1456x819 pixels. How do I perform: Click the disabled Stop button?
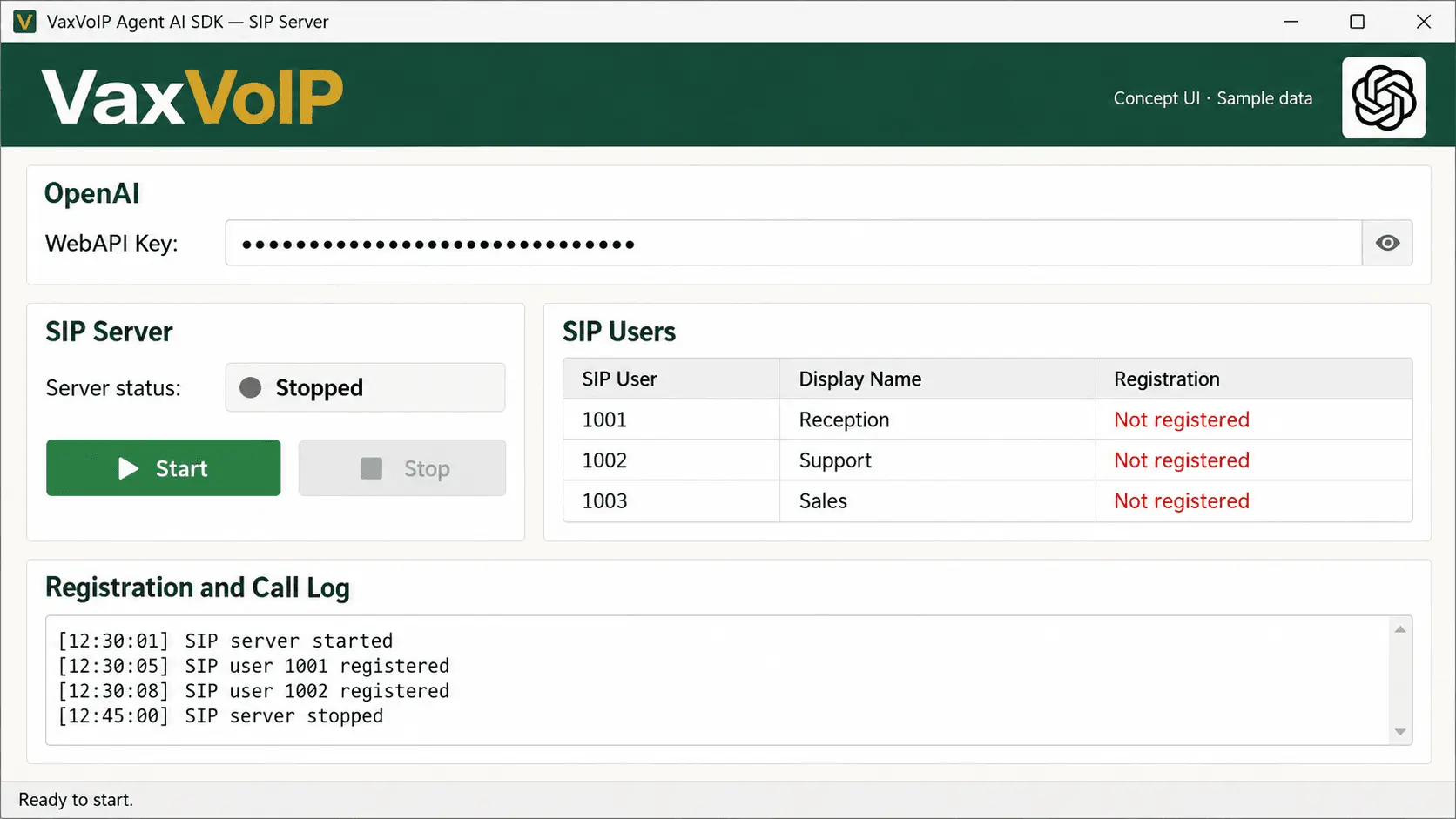[x=402, y=468]
